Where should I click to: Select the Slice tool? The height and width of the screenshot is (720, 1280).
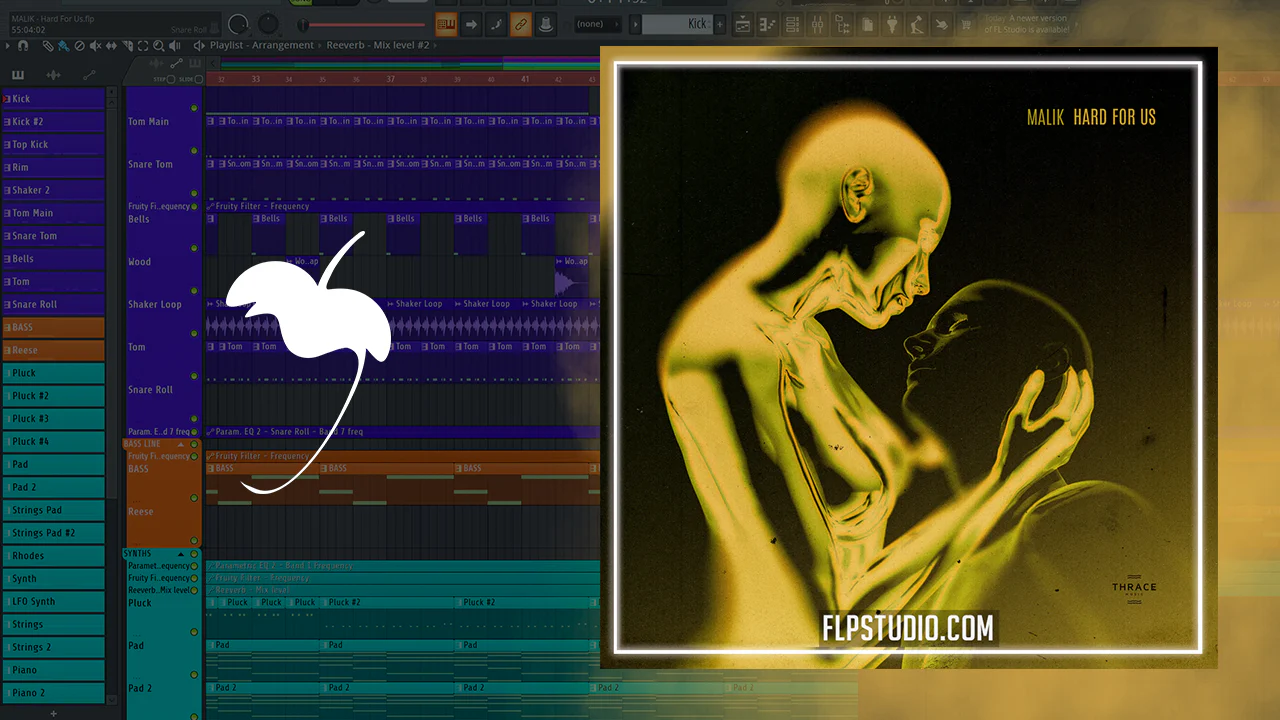click(128, 46)
